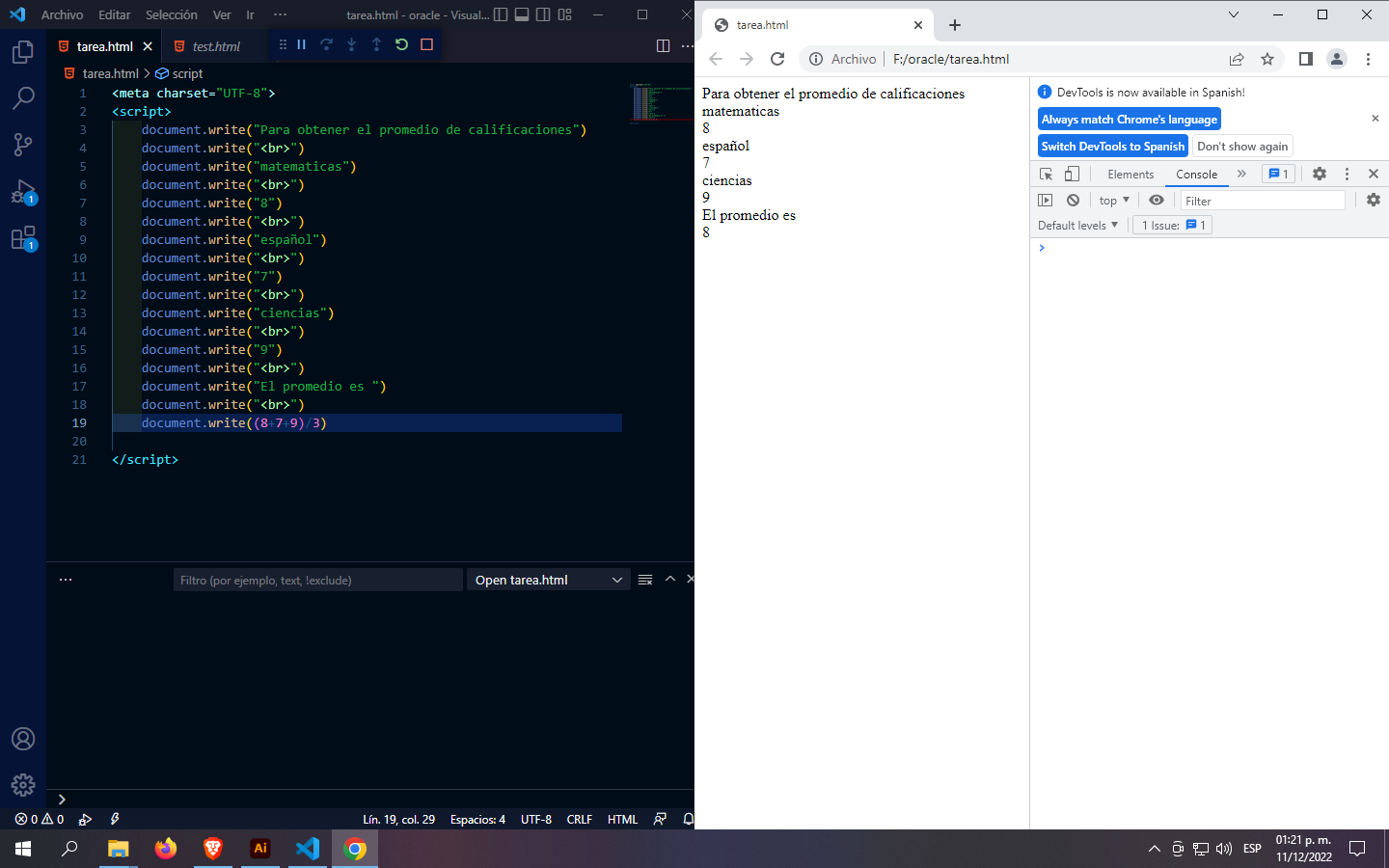Grab the debug toolbar drag handle
Image resolution: width=1389 pixels, height=868 pixels.
point(283,44)
